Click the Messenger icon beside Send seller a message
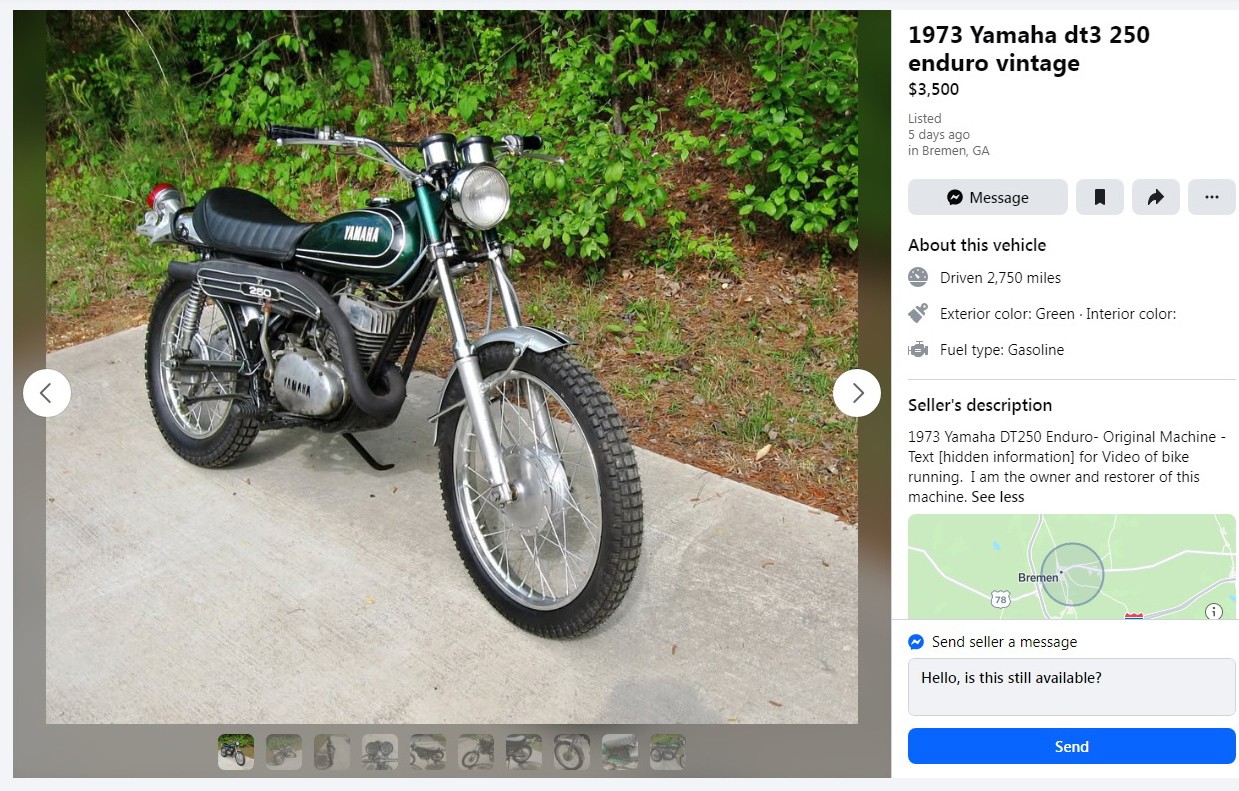Screen dimensions: 1239x791 click(x=916, y=642)
